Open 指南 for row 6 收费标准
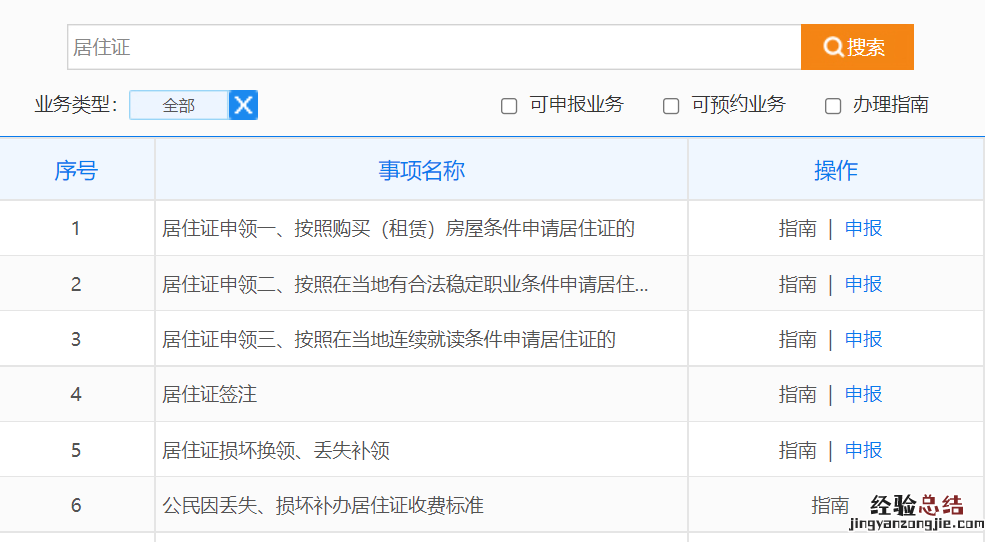 pyautogui.click(x=829, y=505)
